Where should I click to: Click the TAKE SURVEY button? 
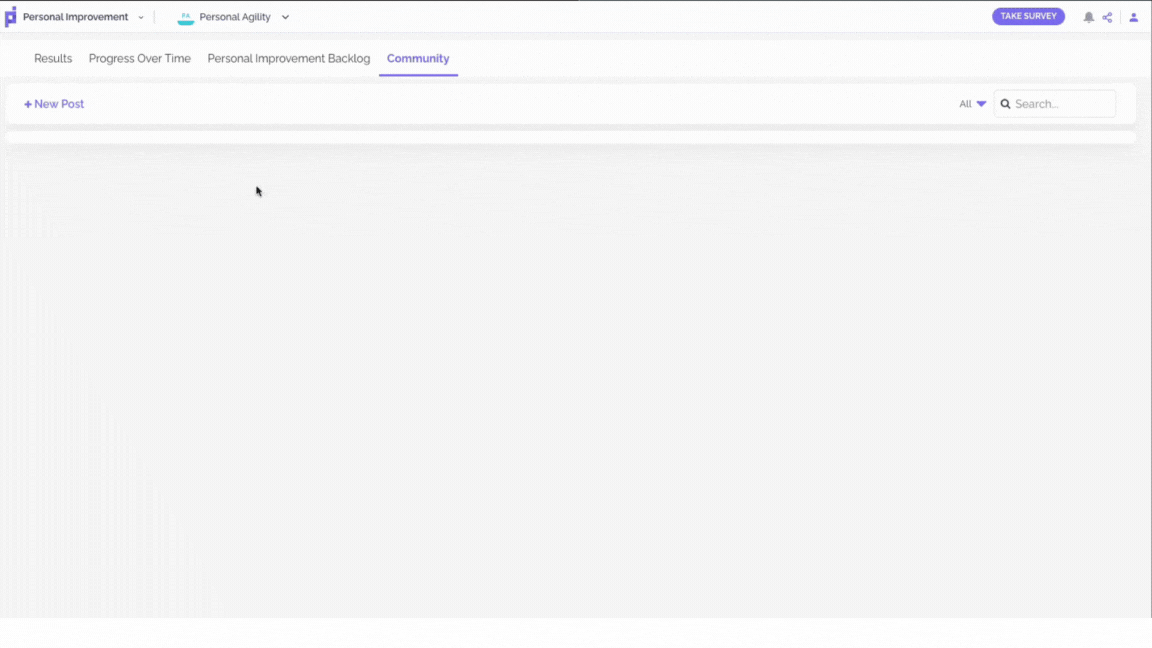pos(1028,16)
